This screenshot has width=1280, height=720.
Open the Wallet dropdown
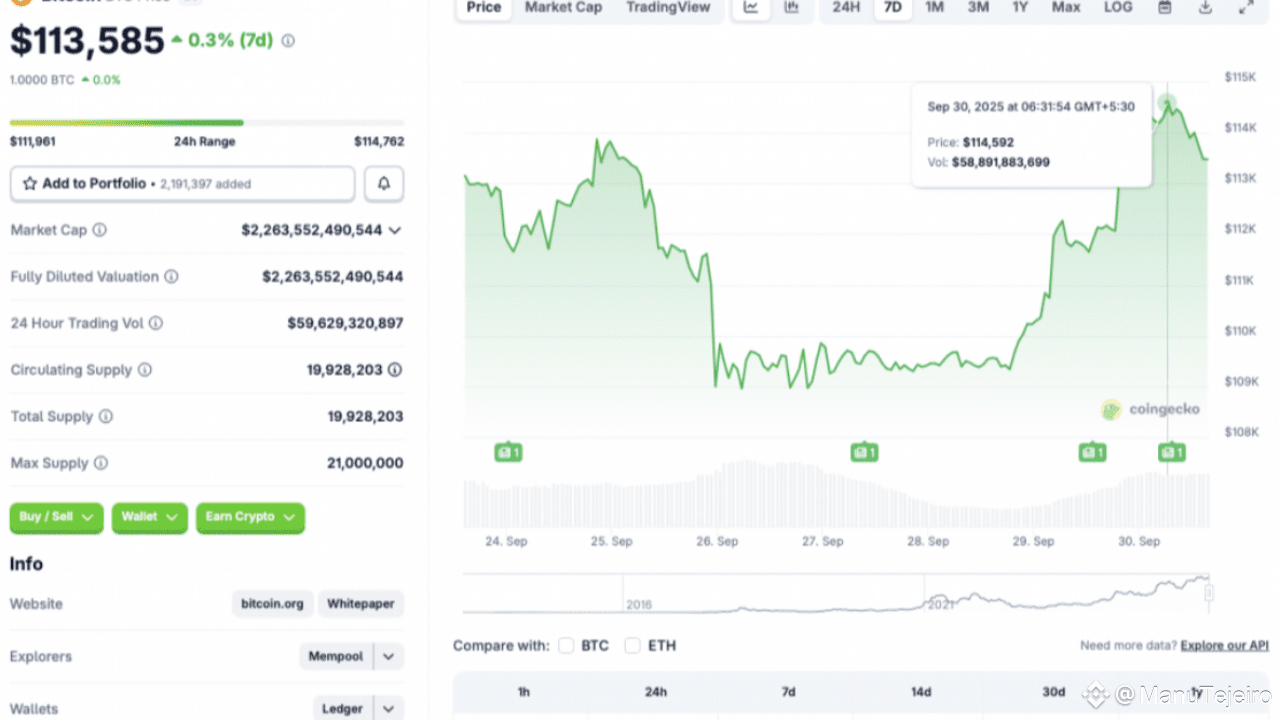pyautogui.click(x=150, y=517)
